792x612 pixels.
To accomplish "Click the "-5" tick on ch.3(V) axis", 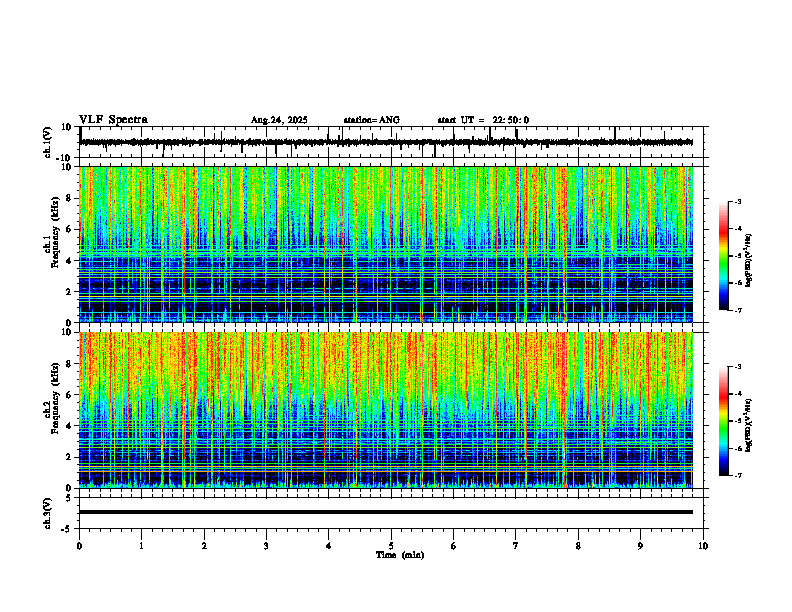I will 68,529.
